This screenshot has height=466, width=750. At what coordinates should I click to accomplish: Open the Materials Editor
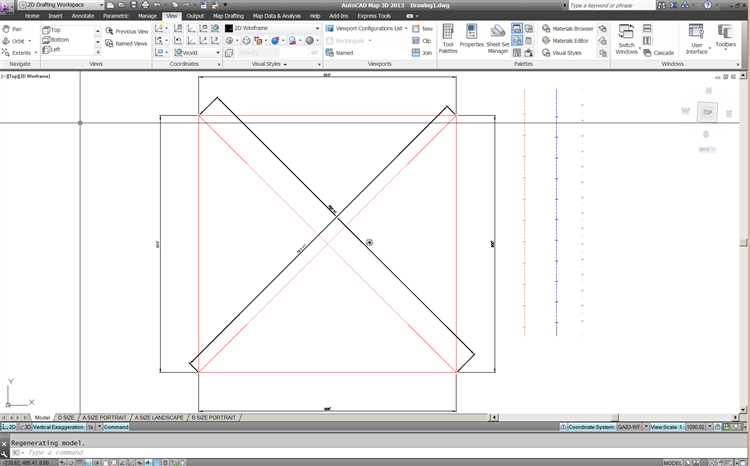pyautogui.click(x=565, y=41)
